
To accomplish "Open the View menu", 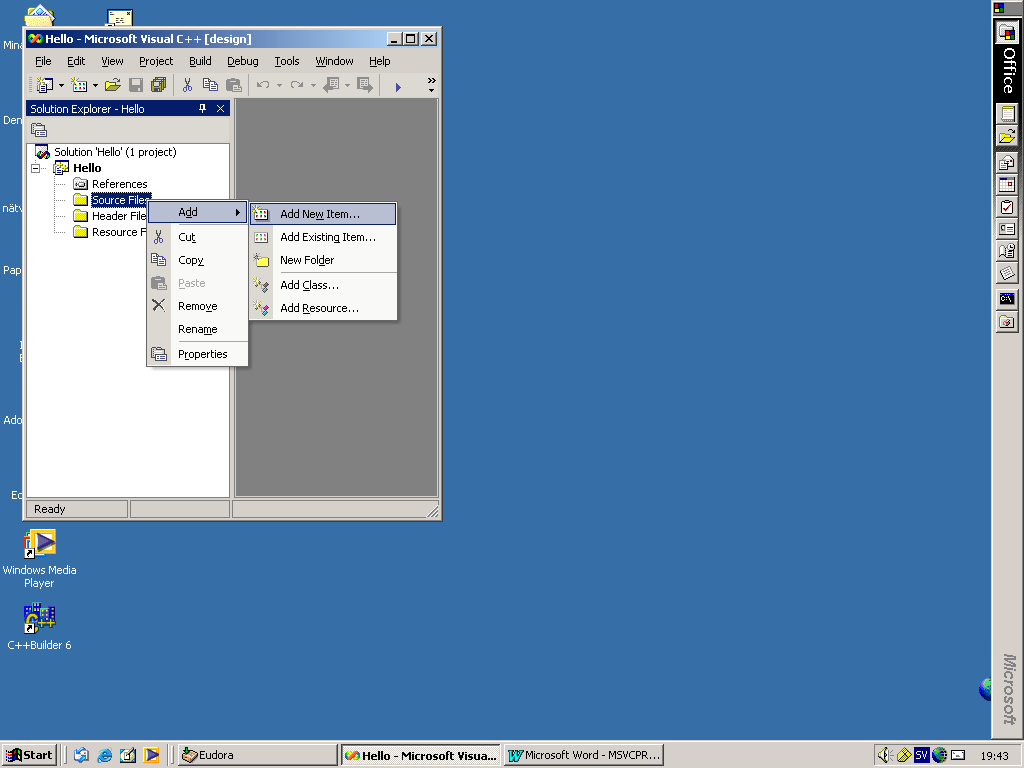I will [x=112, y=61].
